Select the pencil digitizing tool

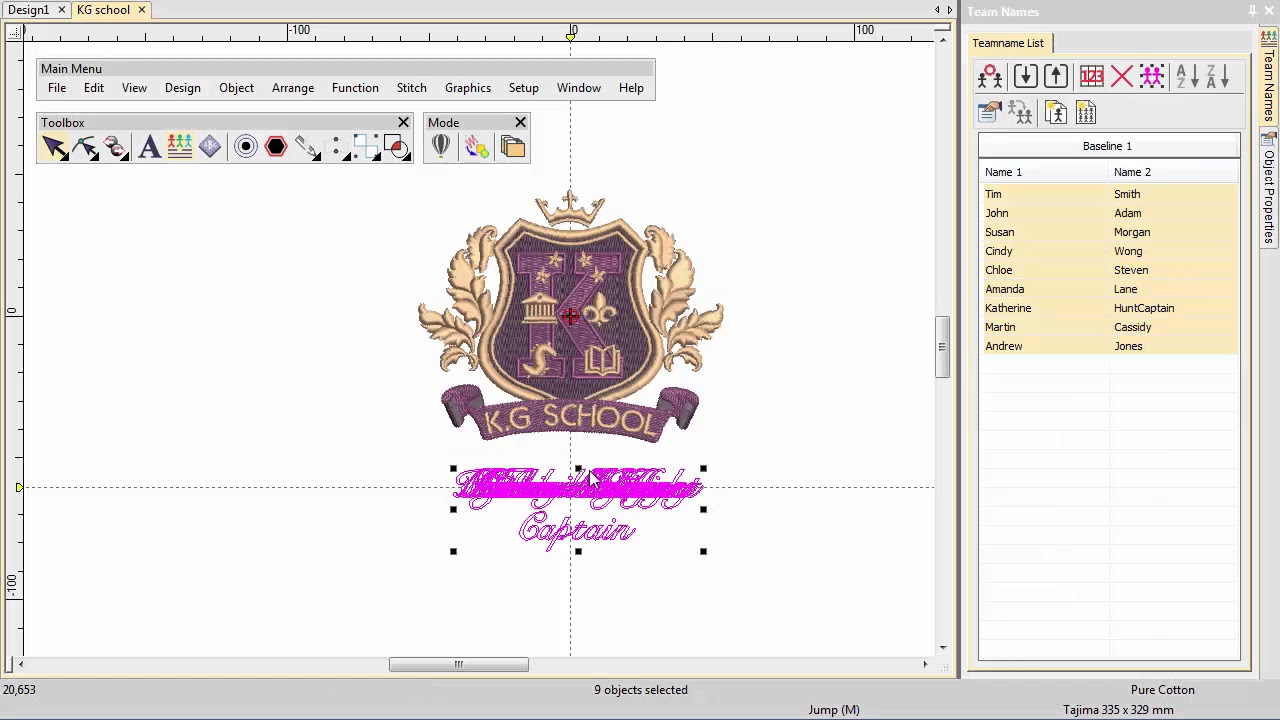(307, 148)
